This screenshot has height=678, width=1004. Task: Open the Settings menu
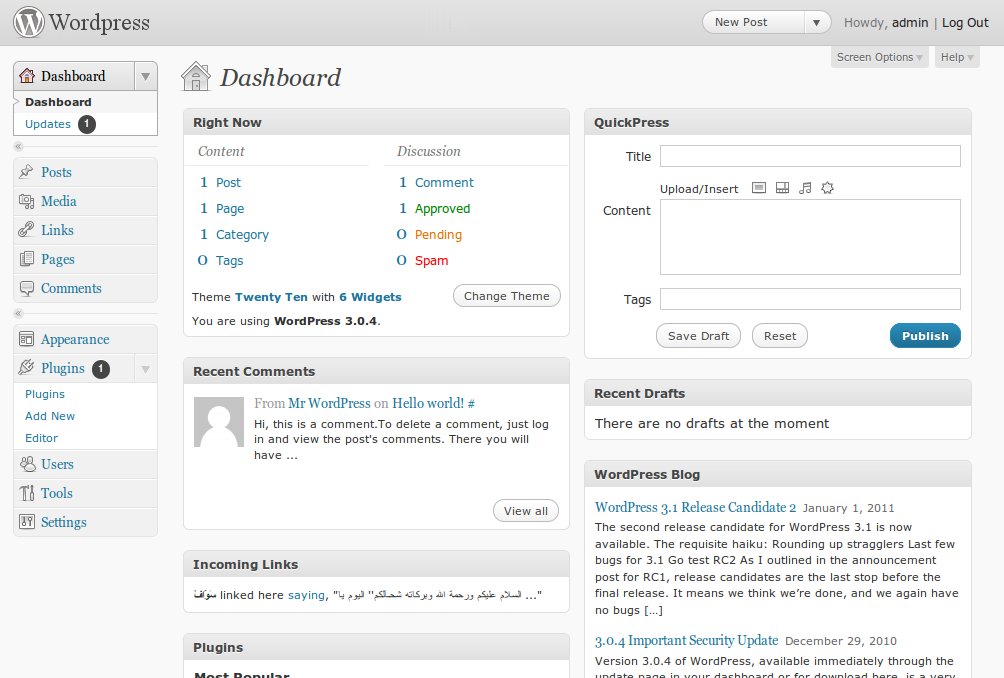[63, 522]
